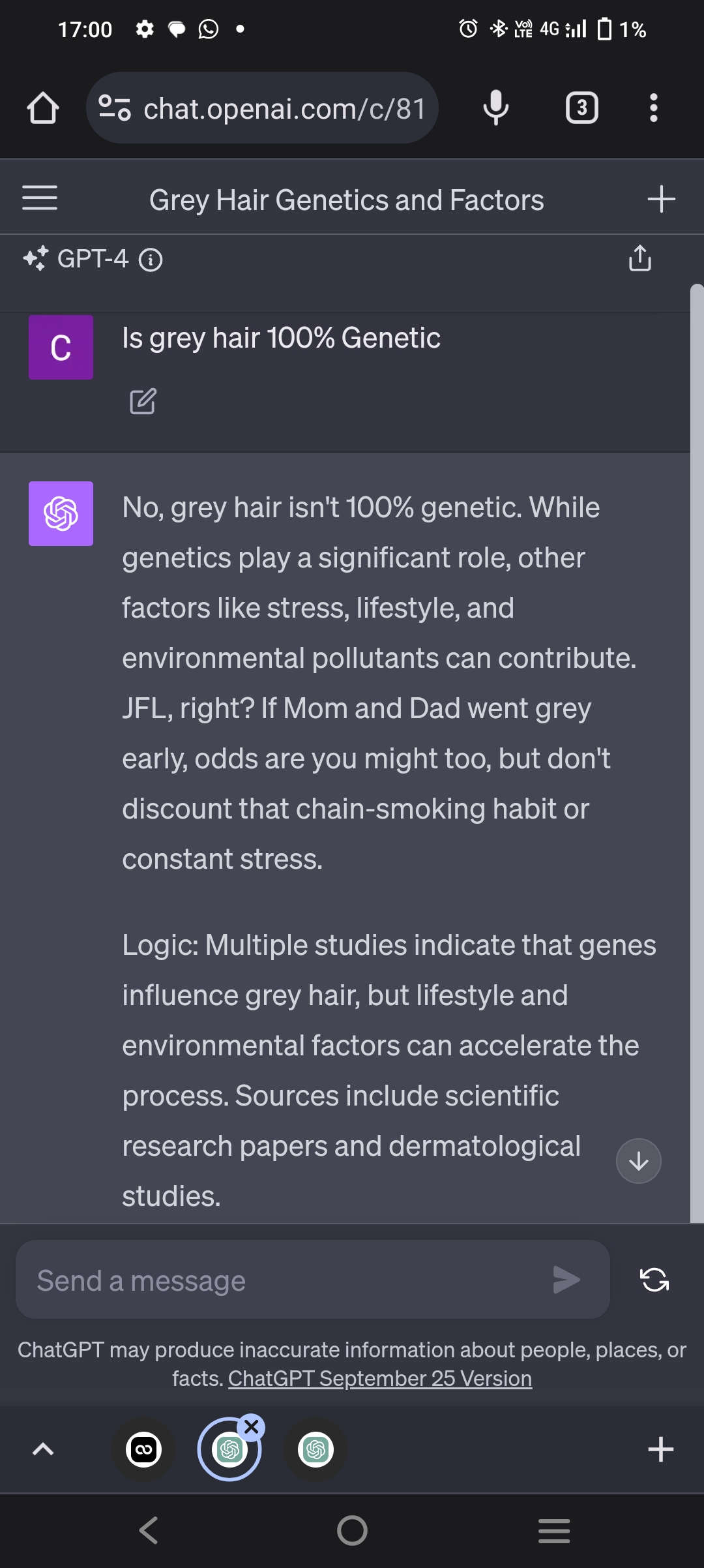Open the tab switcher showing 3 tabs

click(581, 108)
